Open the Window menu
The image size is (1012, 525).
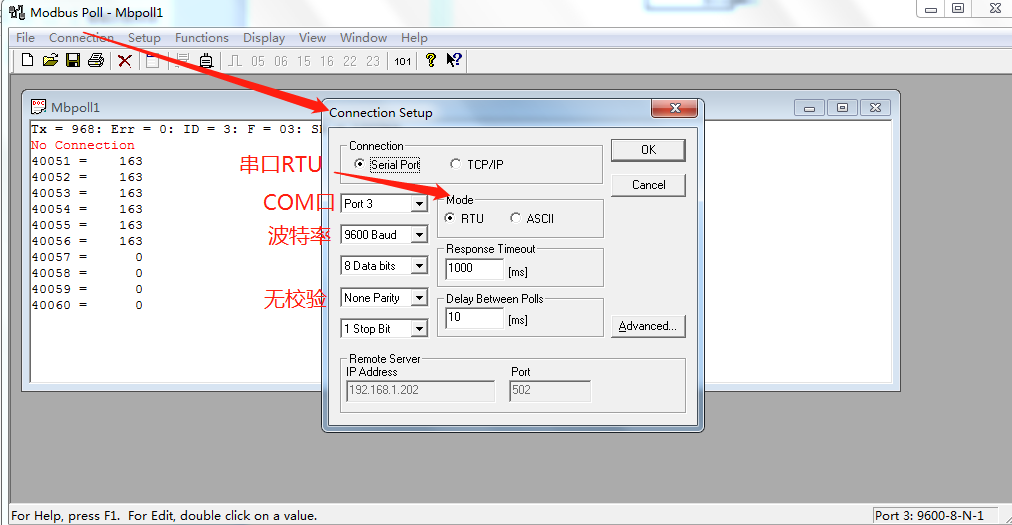tap(363, 37)
